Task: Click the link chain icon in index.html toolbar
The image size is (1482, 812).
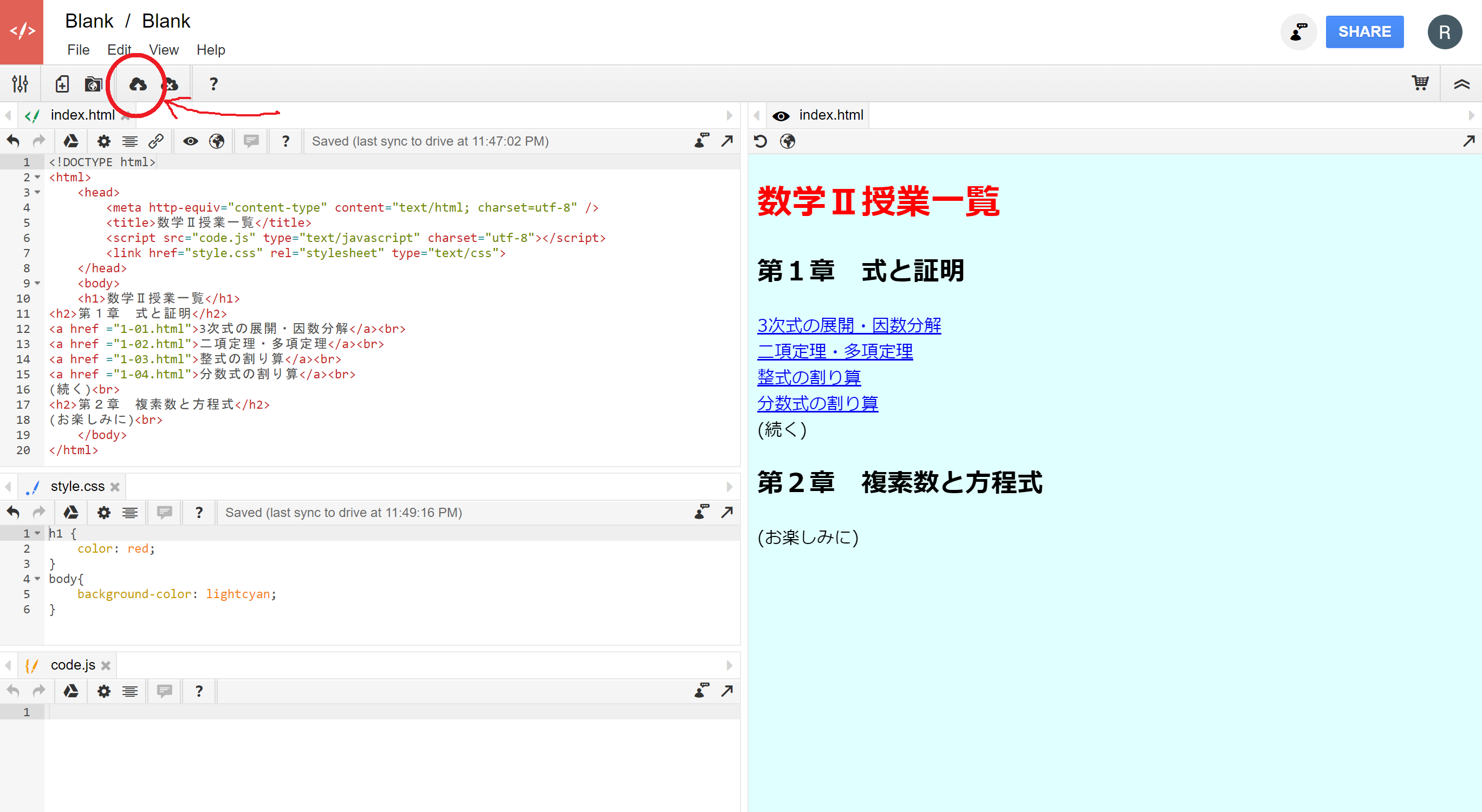Action: pos(156,141)
